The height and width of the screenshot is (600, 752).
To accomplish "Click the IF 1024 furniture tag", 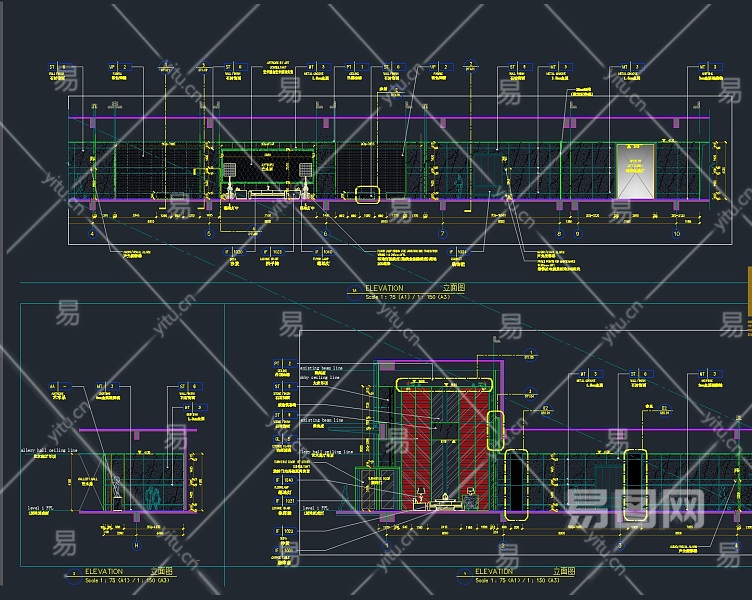I will [x=458, y=252].
